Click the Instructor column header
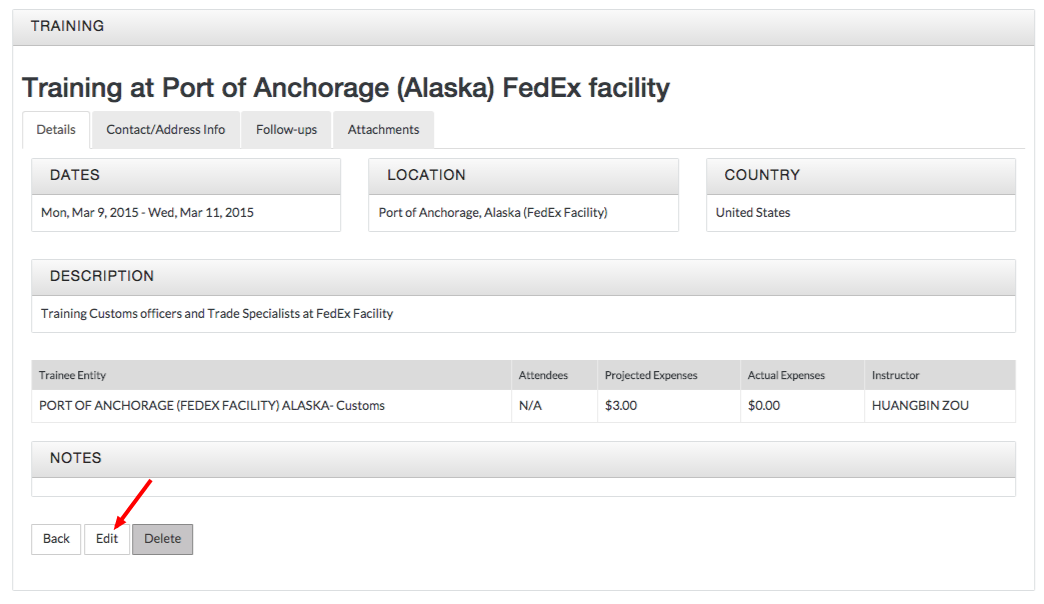The height and width of the screenshot is (604, 1044). point(895,375)
